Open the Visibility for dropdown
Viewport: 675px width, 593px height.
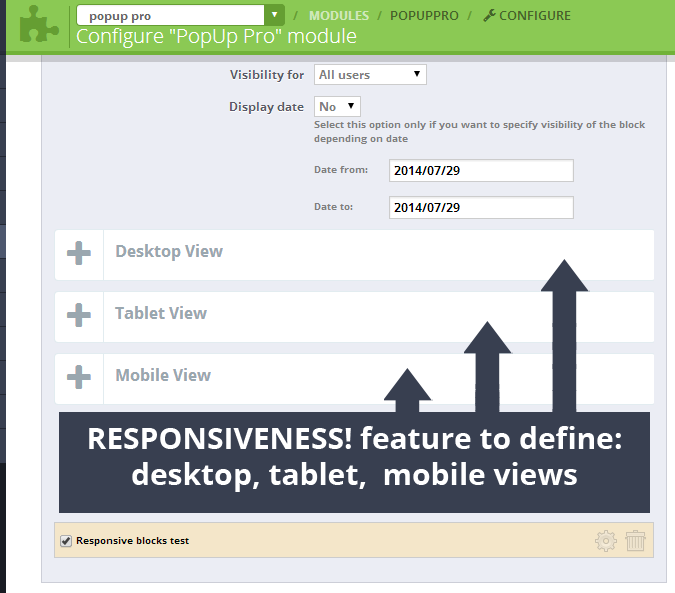pyautogui.click(x=370, y=75)
